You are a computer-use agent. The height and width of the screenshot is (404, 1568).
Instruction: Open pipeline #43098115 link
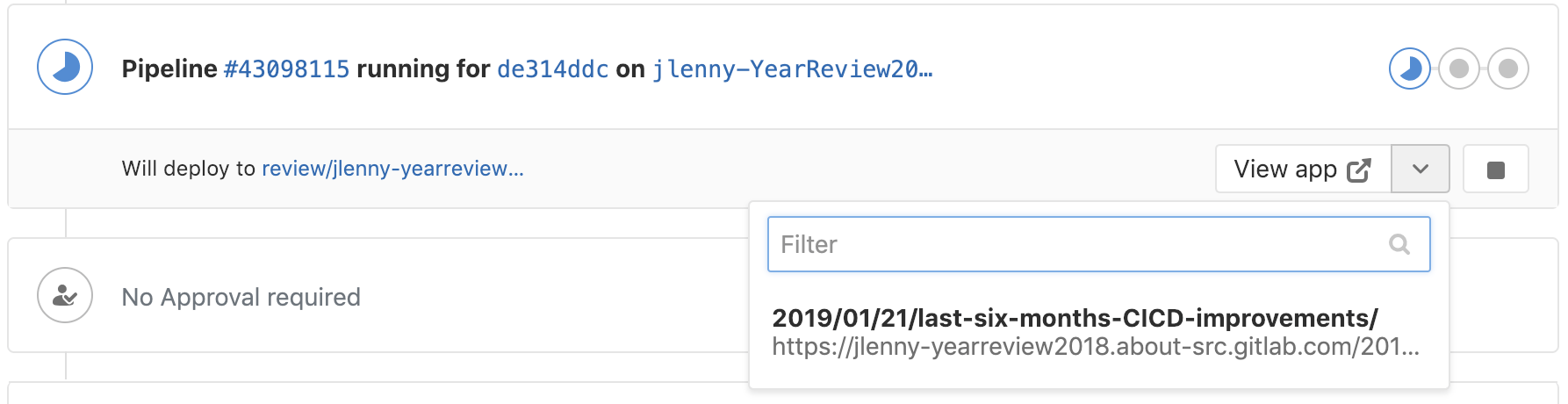point(286,69)
